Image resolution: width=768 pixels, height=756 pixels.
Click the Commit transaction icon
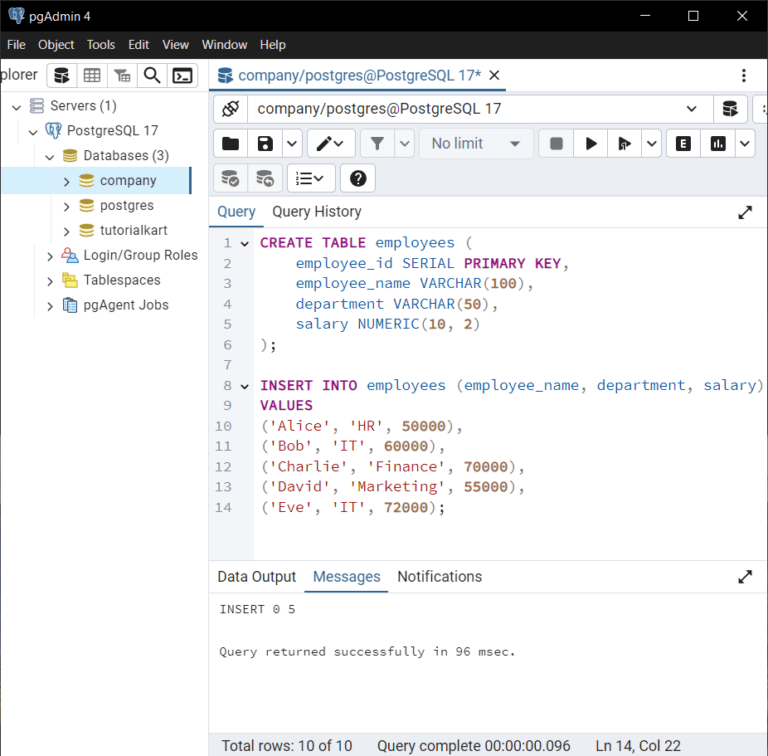[230, 178]
